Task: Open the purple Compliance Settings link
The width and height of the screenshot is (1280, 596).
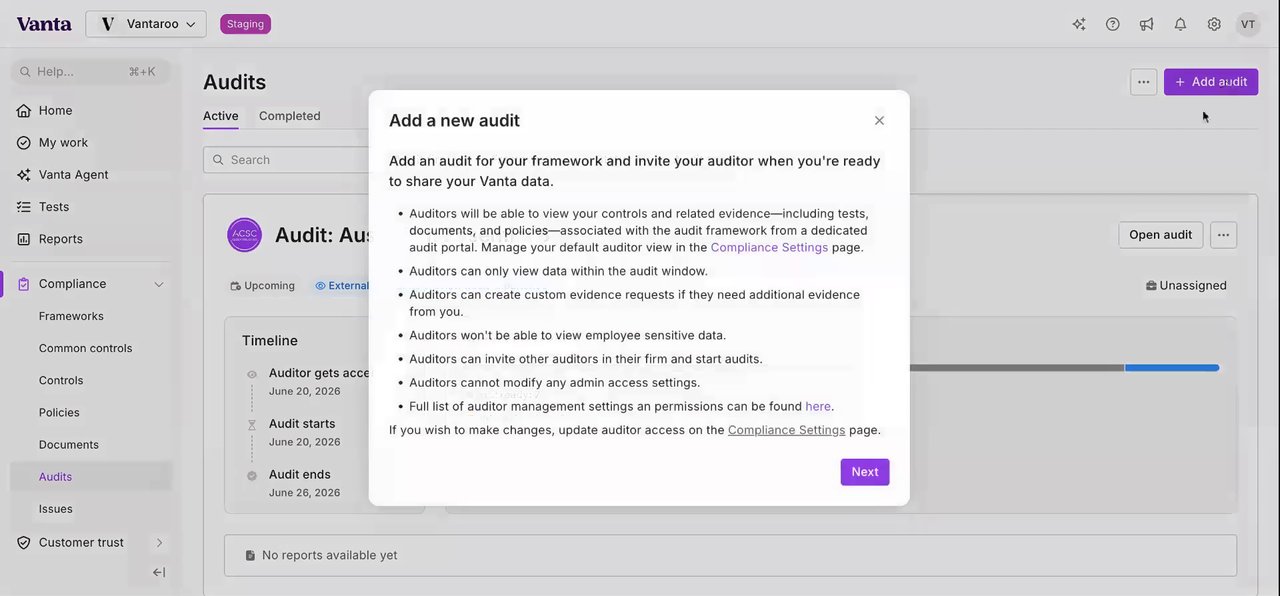Action: pos(769,247)
